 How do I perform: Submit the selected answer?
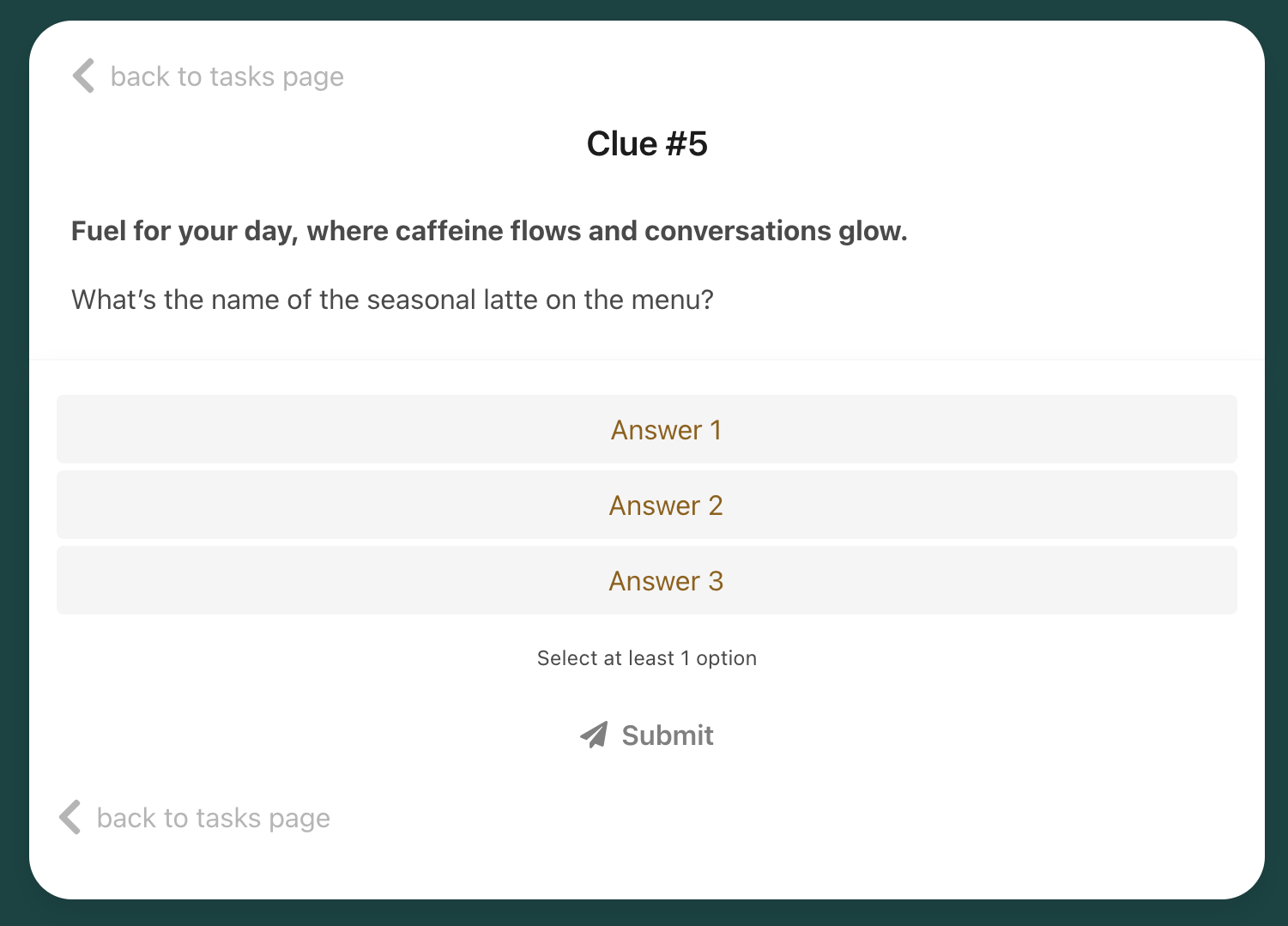pyautogui.click(x=647, y=735)
